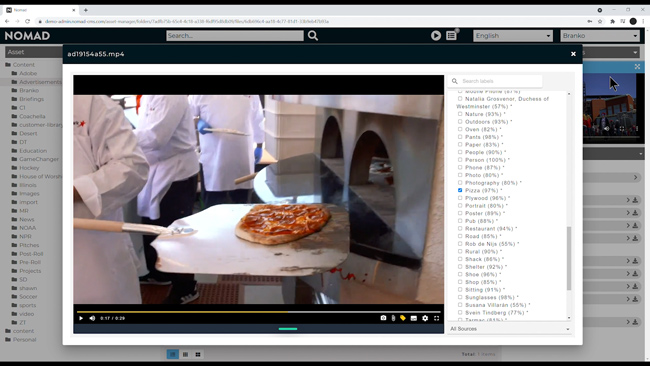
Task: Enter fullscreen video mode
Action: 437,318
